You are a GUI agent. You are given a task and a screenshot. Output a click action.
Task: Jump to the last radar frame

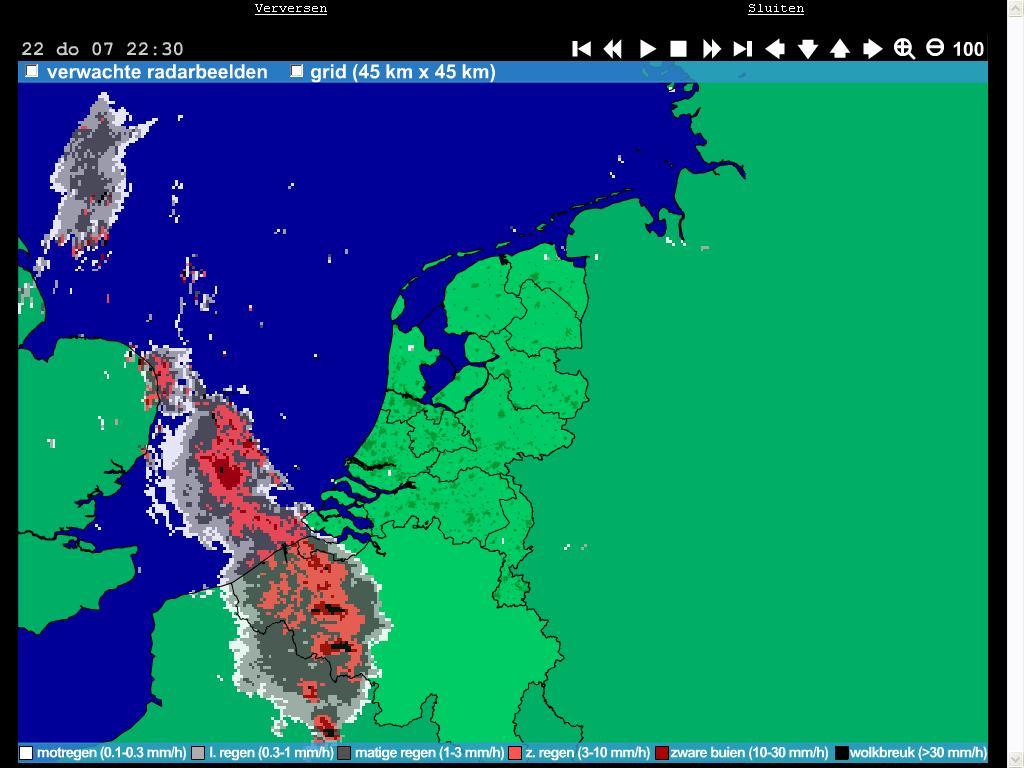coord(743,49)
